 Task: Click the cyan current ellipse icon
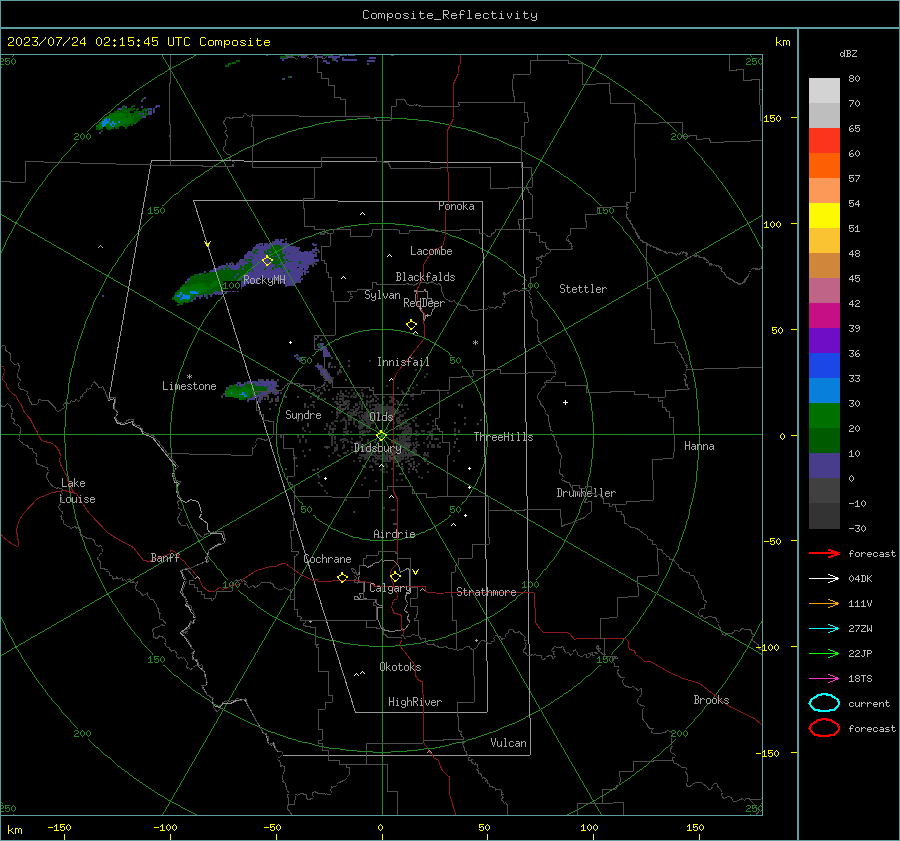point(824,703)
